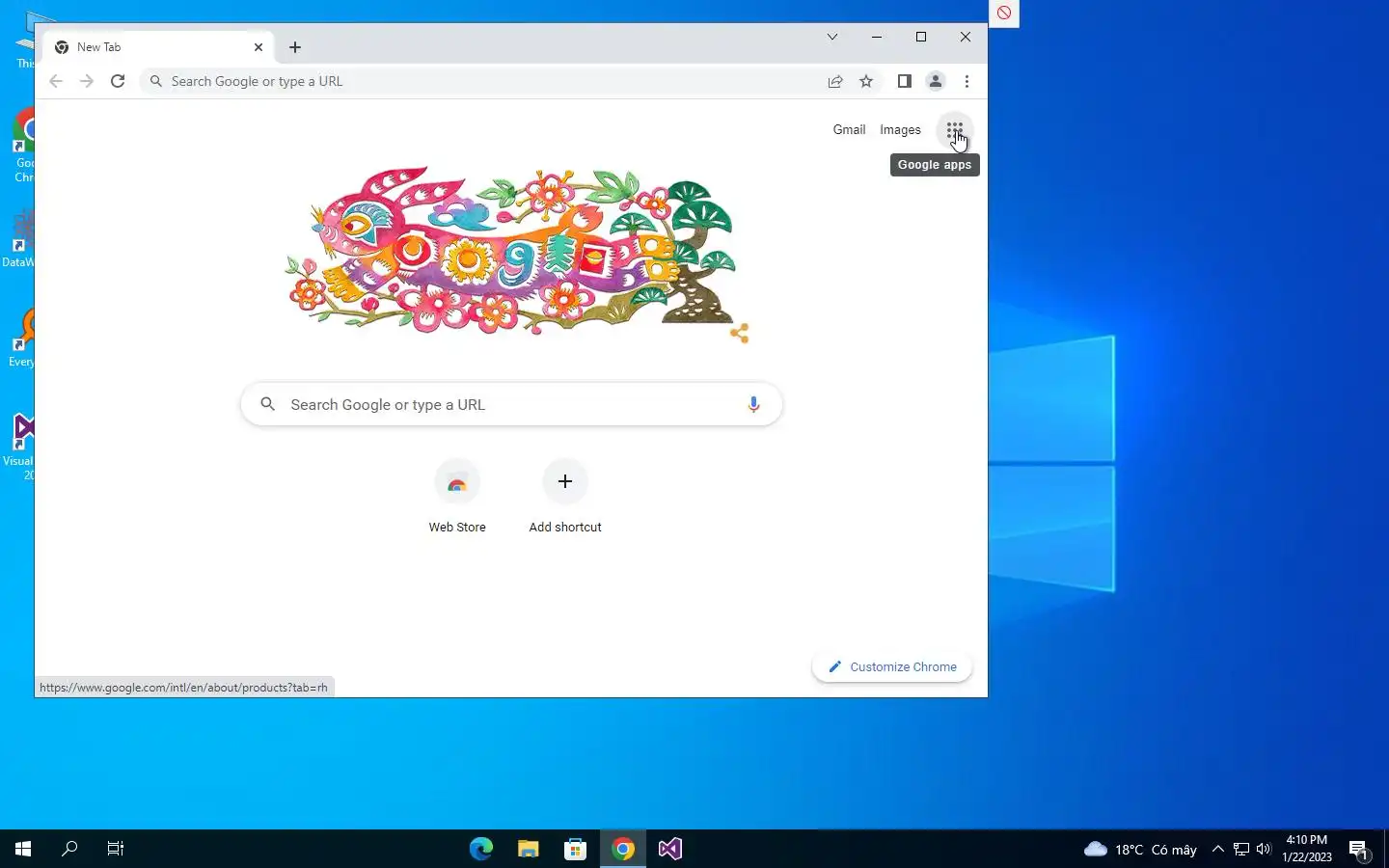Start voice search with microphone icon
Screen dimensions: 1389x868
(x=753, y=404)
